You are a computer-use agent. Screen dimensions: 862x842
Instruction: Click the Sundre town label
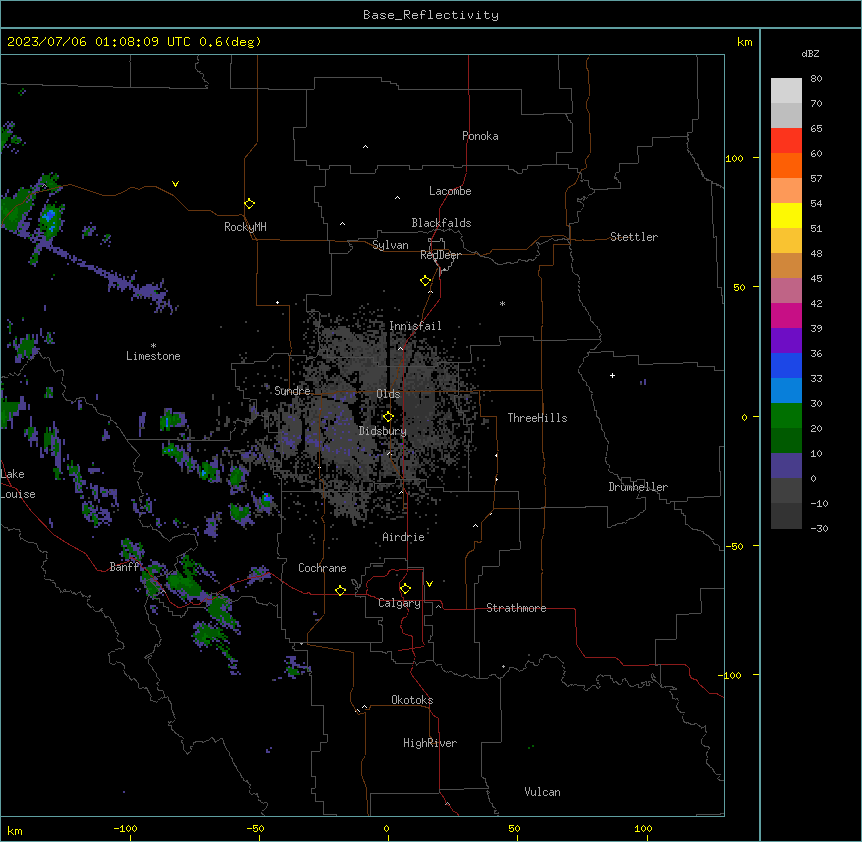click(x=292, y=391)
